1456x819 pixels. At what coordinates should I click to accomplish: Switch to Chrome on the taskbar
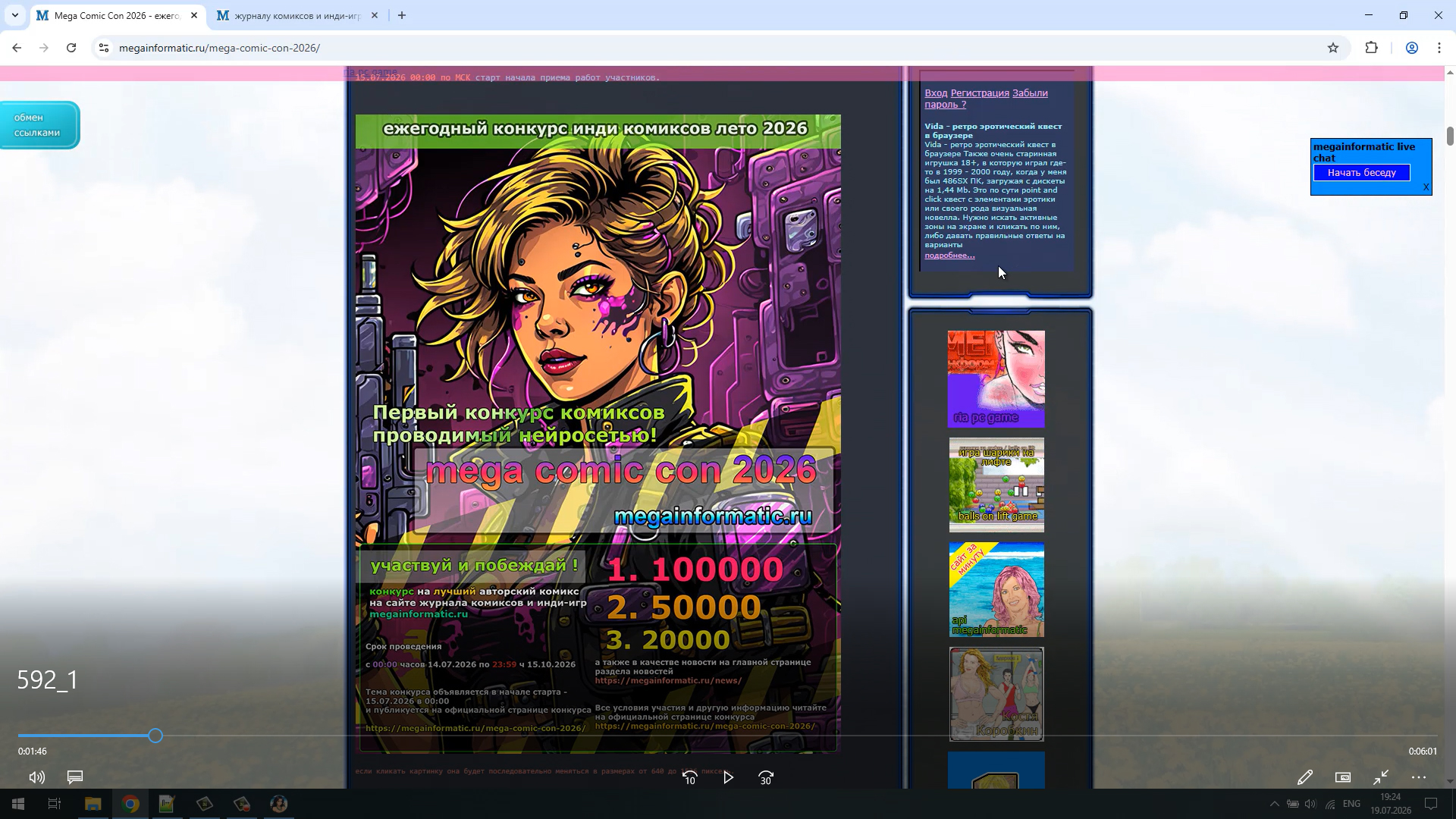(x=130, y=804)
